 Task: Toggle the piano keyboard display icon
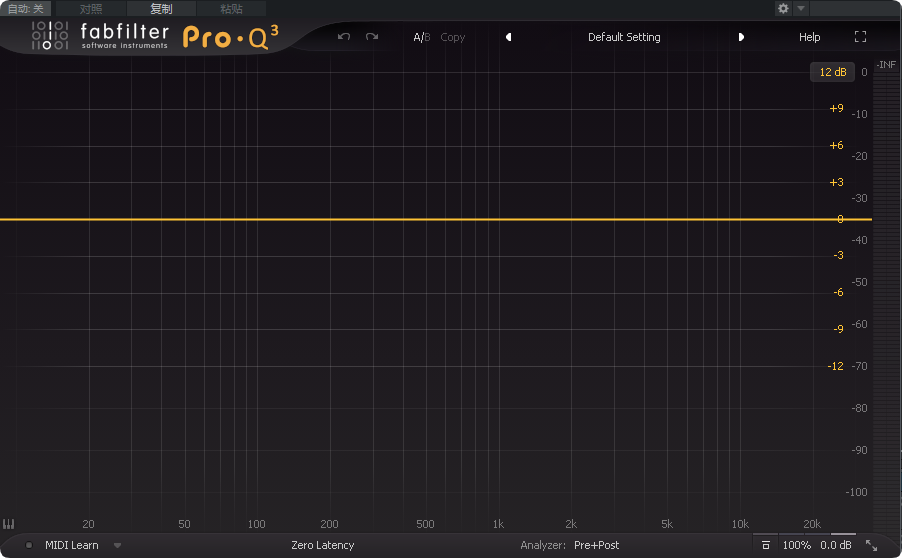point(9,524)
